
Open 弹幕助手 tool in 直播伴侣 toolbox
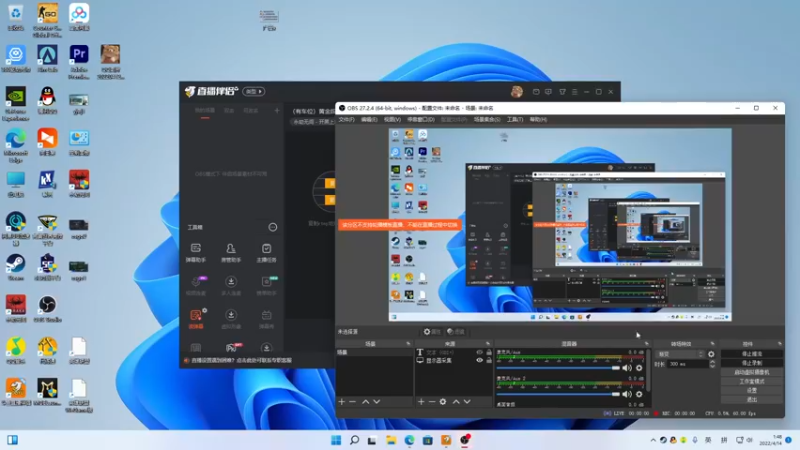click(x=195, y=253)
